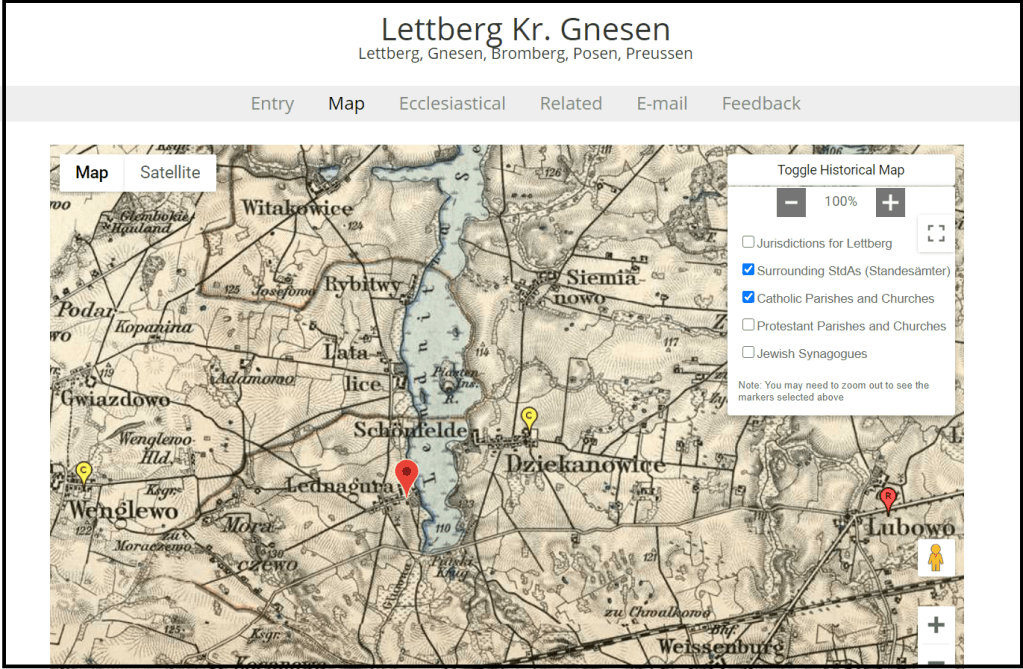Click Toggle Historical Map button
Screen dimensions: 1023x669
(x=840, y=170)
